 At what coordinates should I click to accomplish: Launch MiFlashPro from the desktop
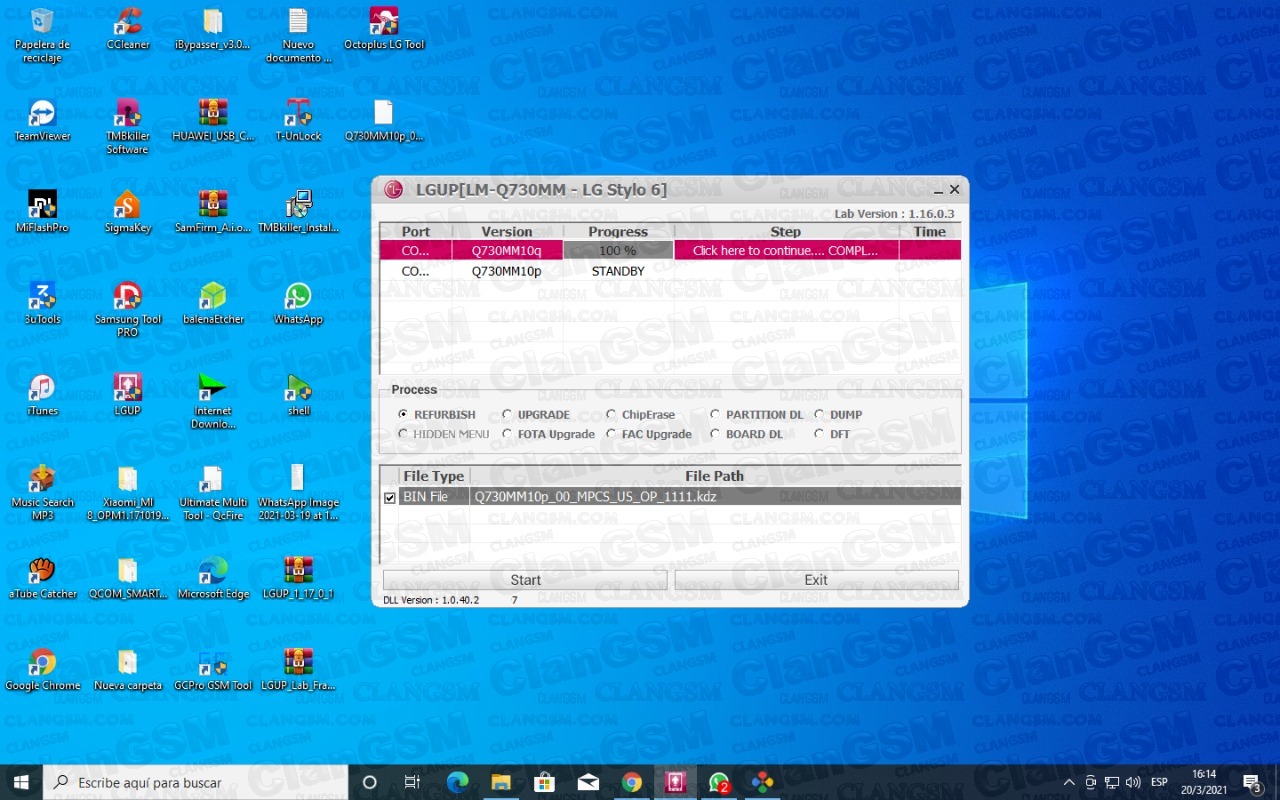coord(42,212)
